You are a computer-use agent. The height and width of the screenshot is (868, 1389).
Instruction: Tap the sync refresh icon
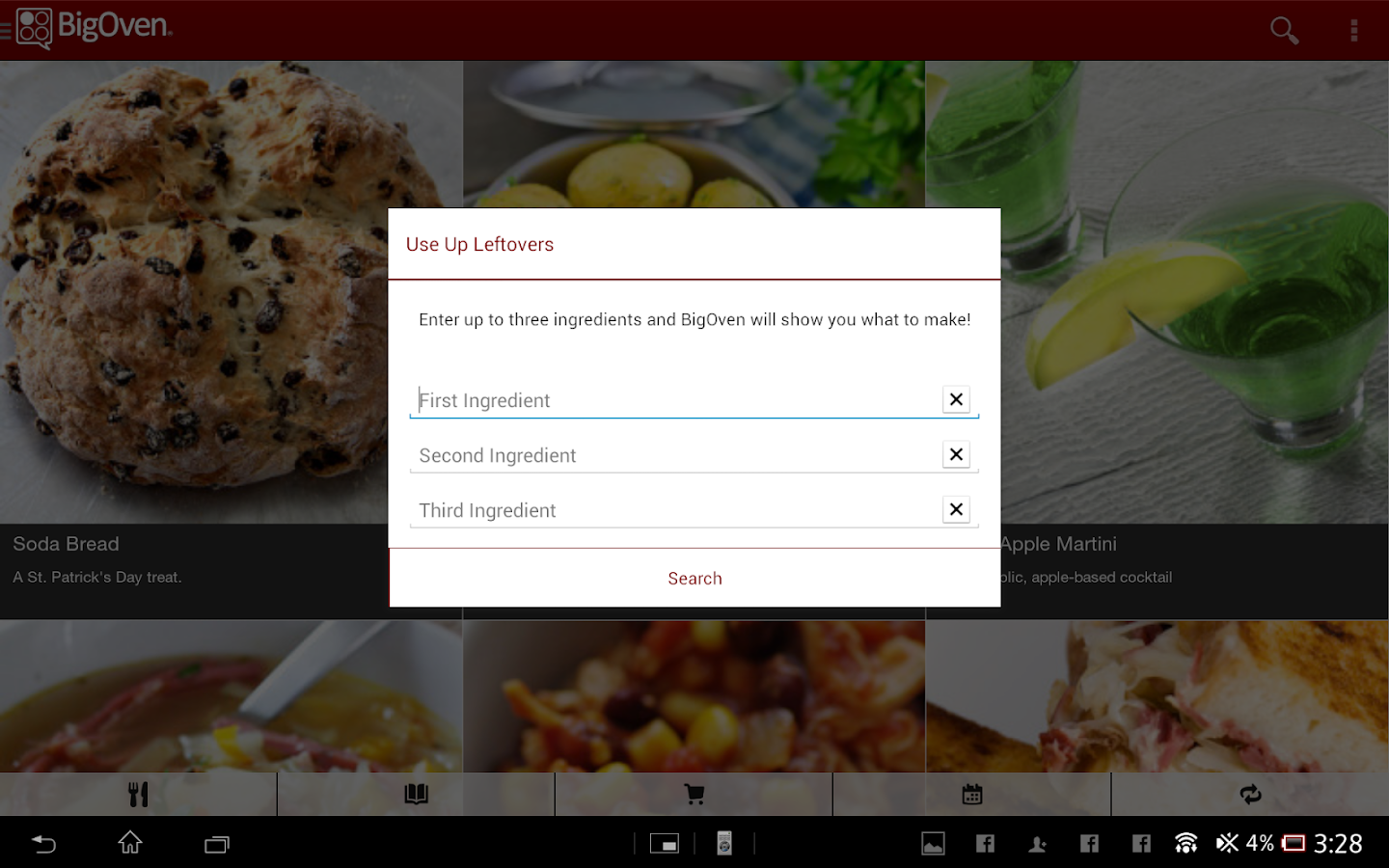coord(1249,794)
